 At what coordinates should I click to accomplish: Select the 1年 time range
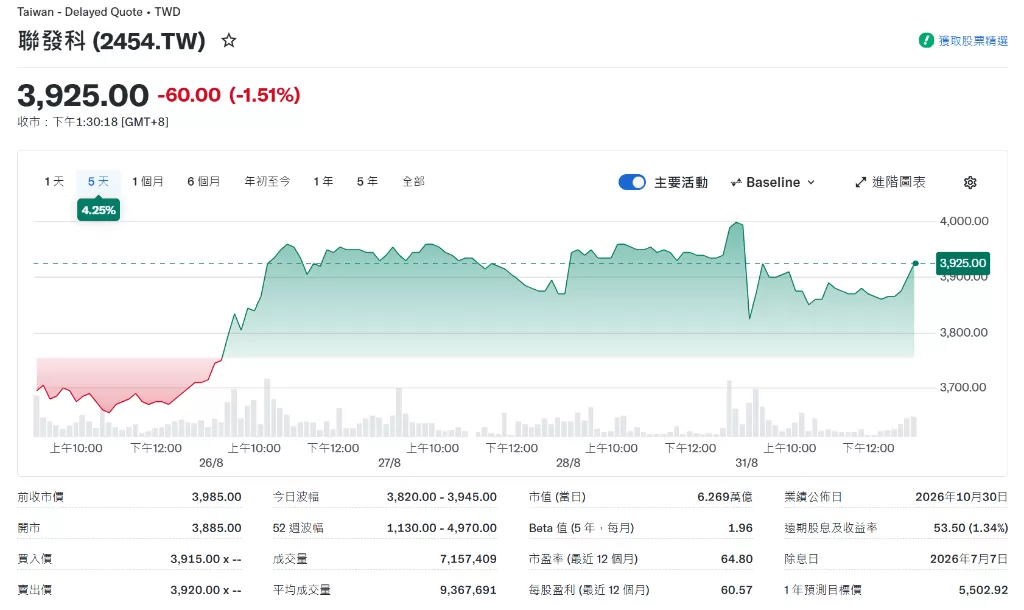(x=323, y=181)
